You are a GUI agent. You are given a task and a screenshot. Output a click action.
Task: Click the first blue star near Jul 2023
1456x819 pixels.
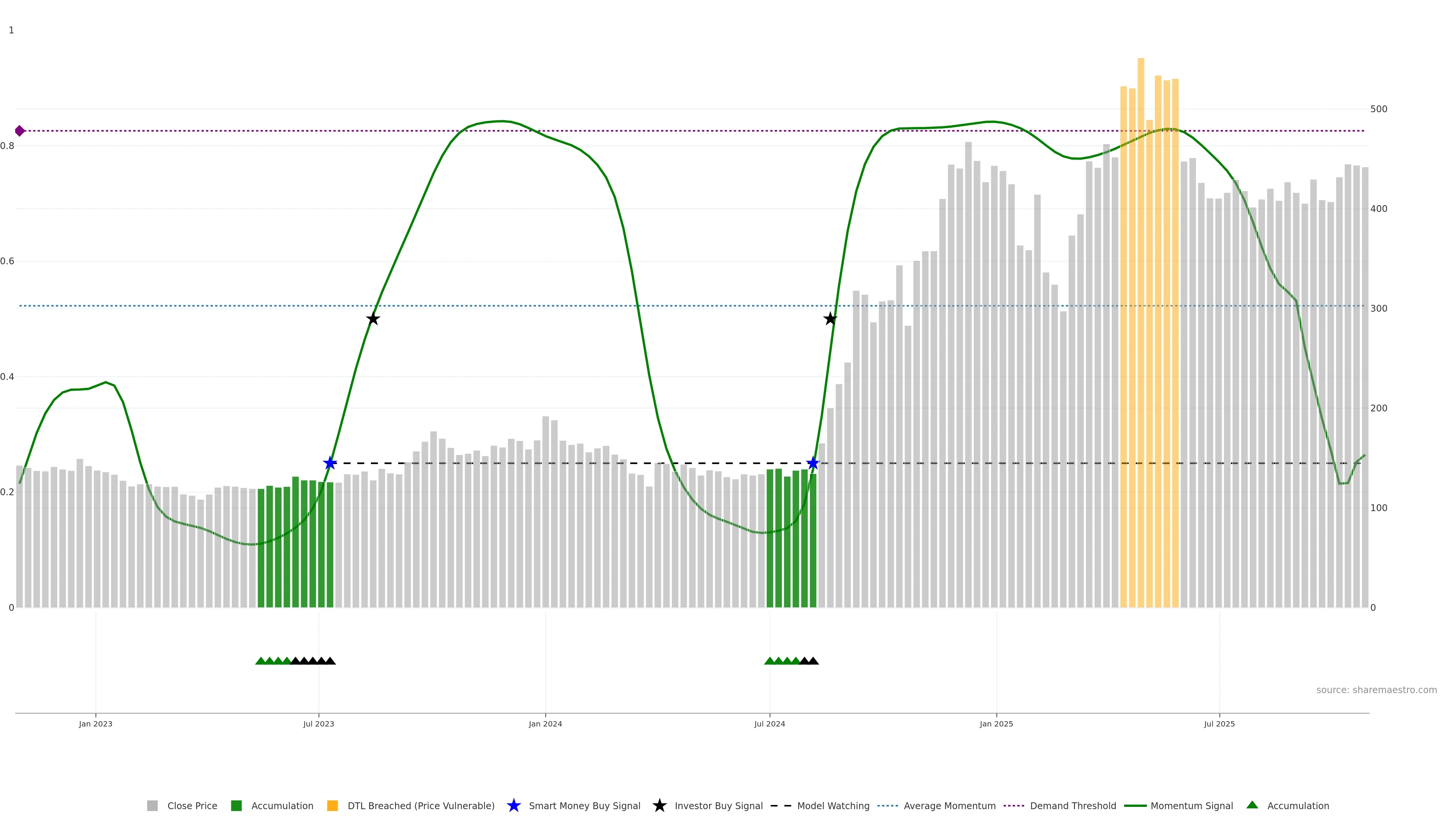(330, 463)
